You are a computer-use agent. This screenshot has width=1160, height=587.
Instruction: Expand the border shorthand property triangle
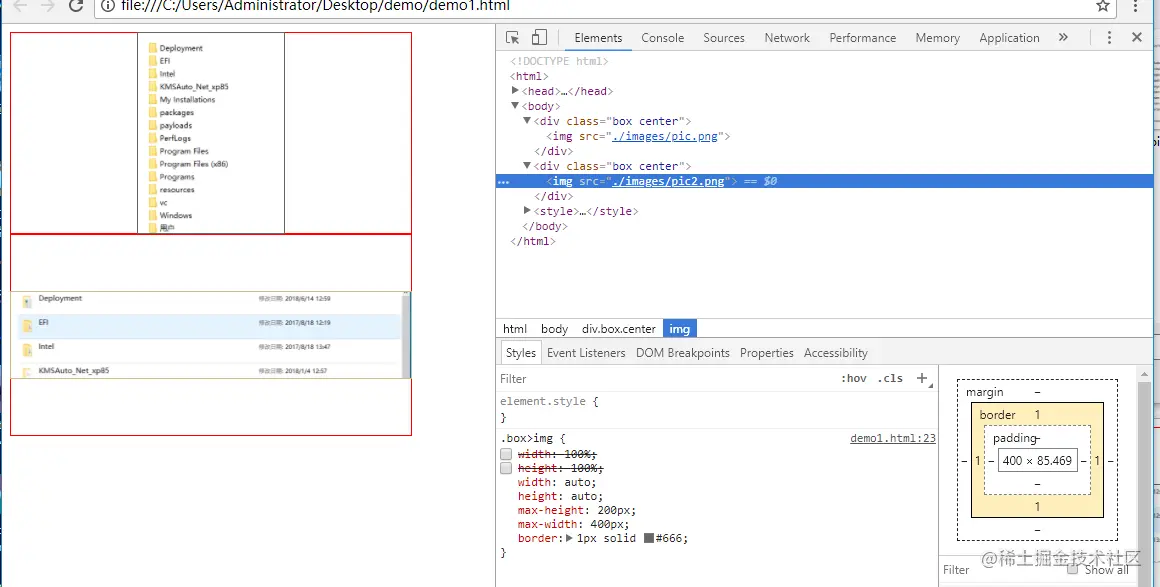(x=570, y=538)
